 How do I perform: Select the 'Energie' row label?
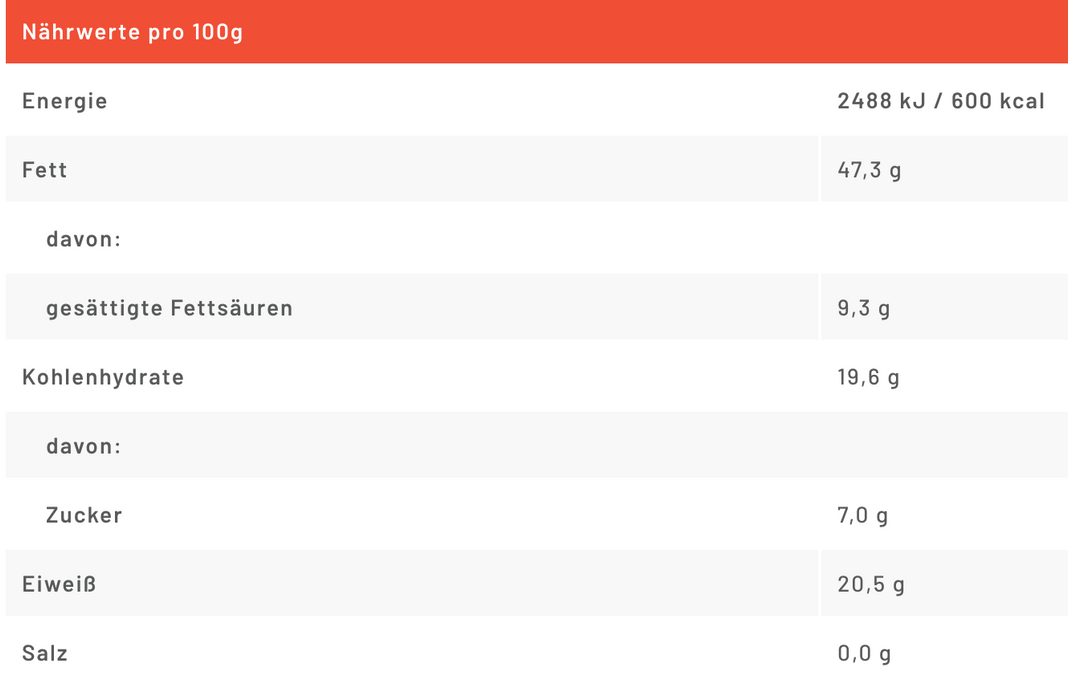pos(65,101)
